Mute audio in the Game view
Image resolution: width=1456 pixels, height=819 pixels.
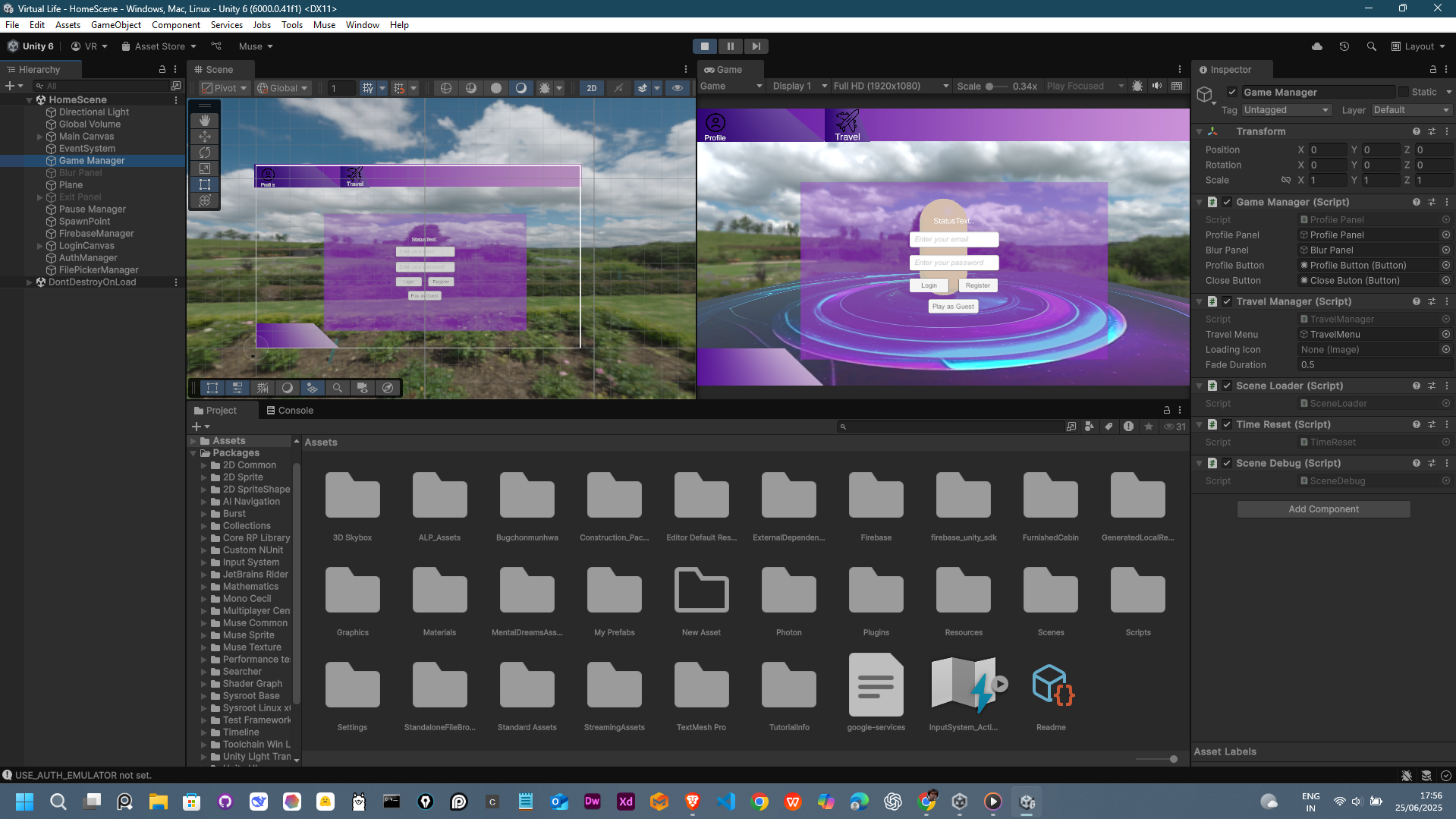click(x=1157, y=86)
